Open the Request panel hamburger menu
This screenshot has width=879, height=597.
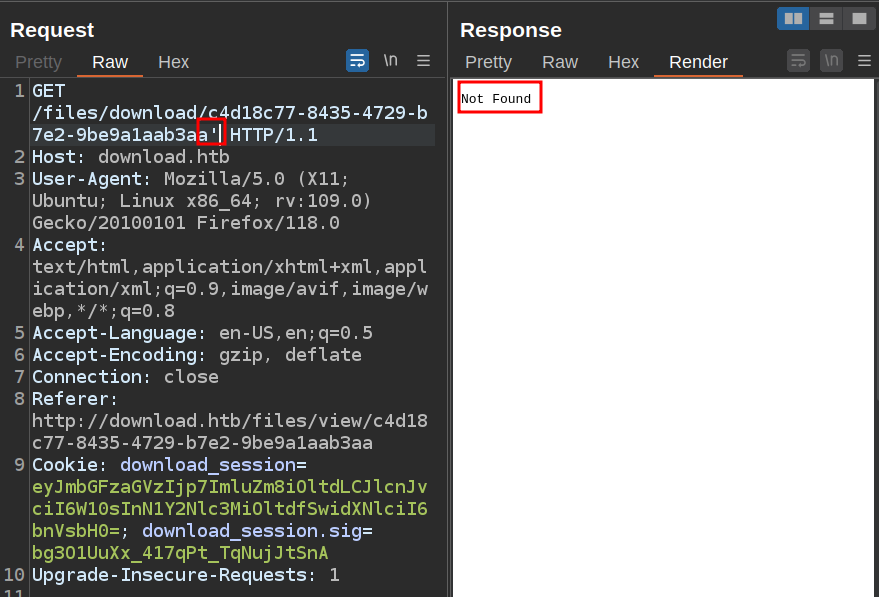coord(424,61)
